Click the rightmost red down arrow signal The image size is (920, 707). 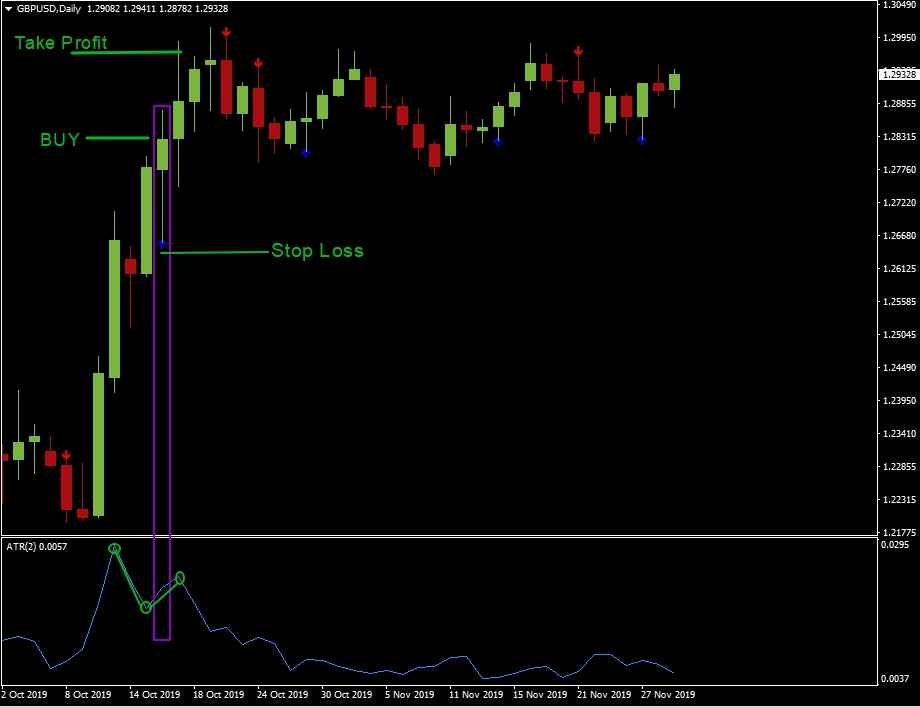click(x=578, y=51)
